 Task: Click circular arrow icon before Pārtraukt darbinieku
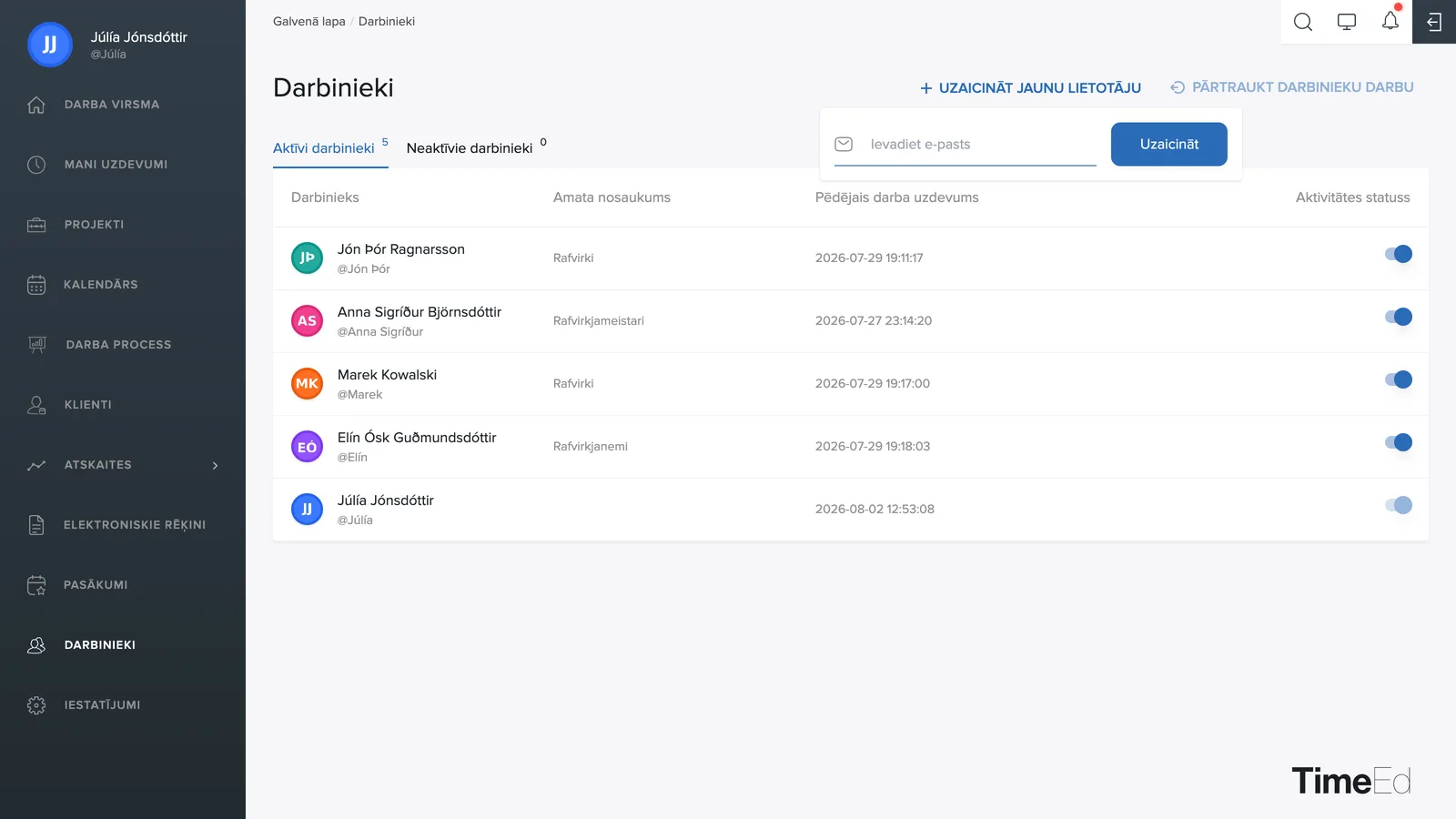(1178, 87)
